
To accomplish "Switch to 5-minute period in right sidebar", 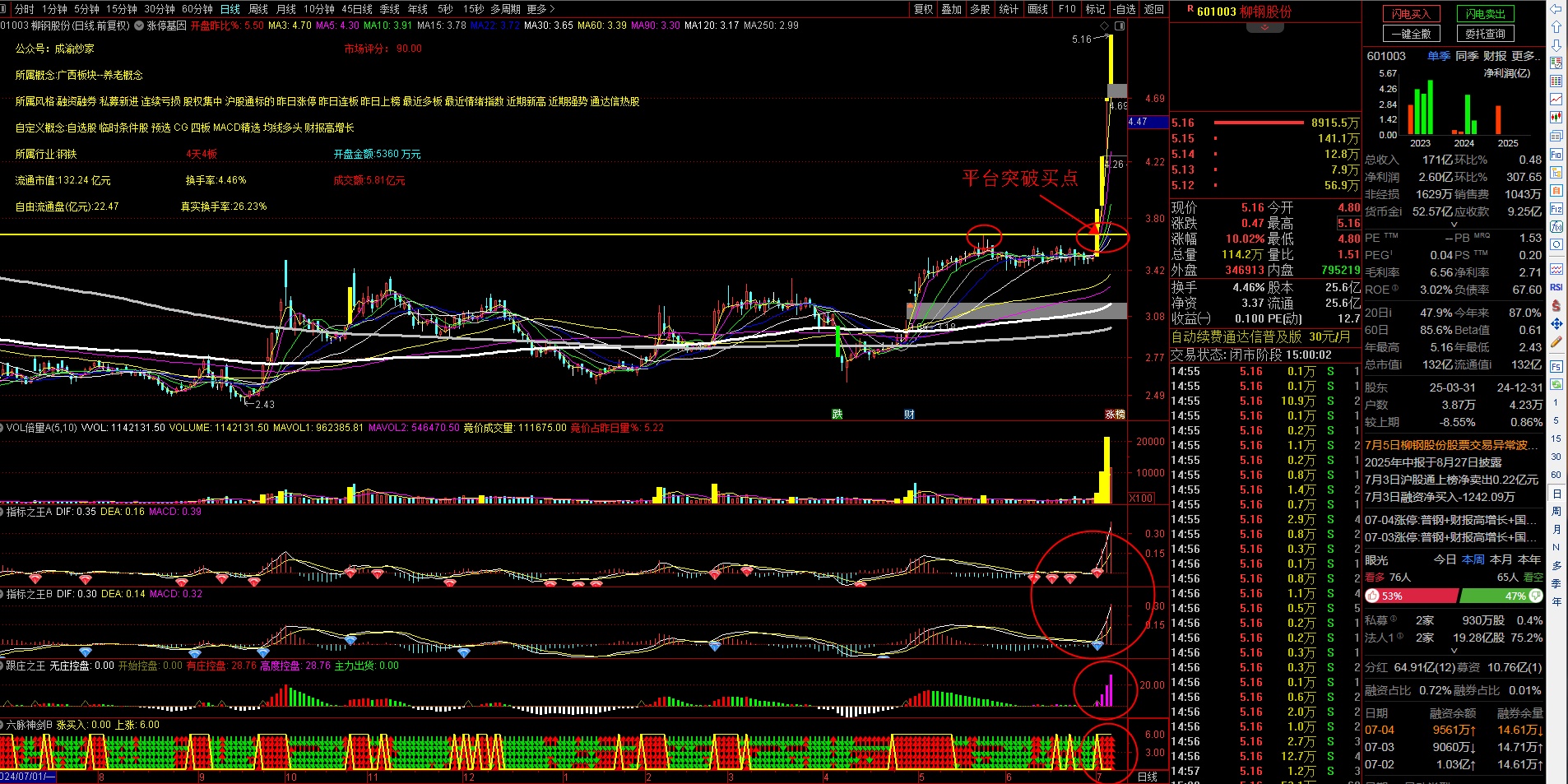I will 1556,420.
